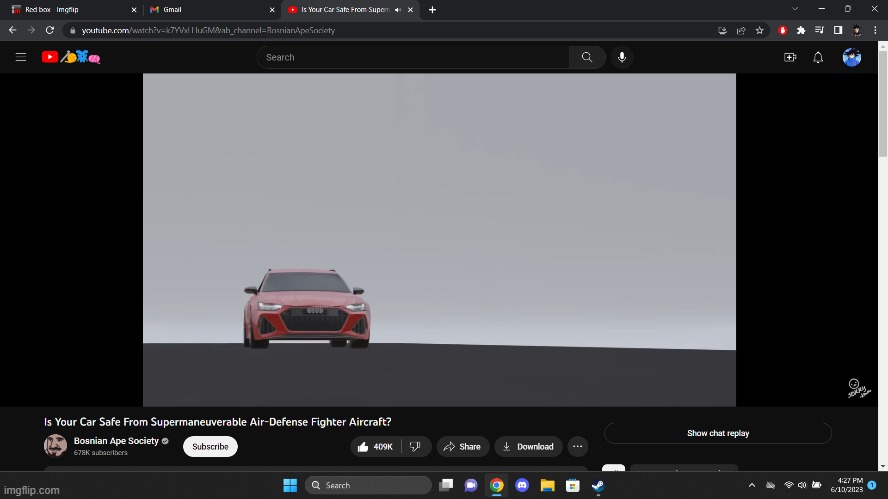Viewport: 888px width, 499px height.
Task: Open the YouTube account avatar menu
Action: [852, 57]
